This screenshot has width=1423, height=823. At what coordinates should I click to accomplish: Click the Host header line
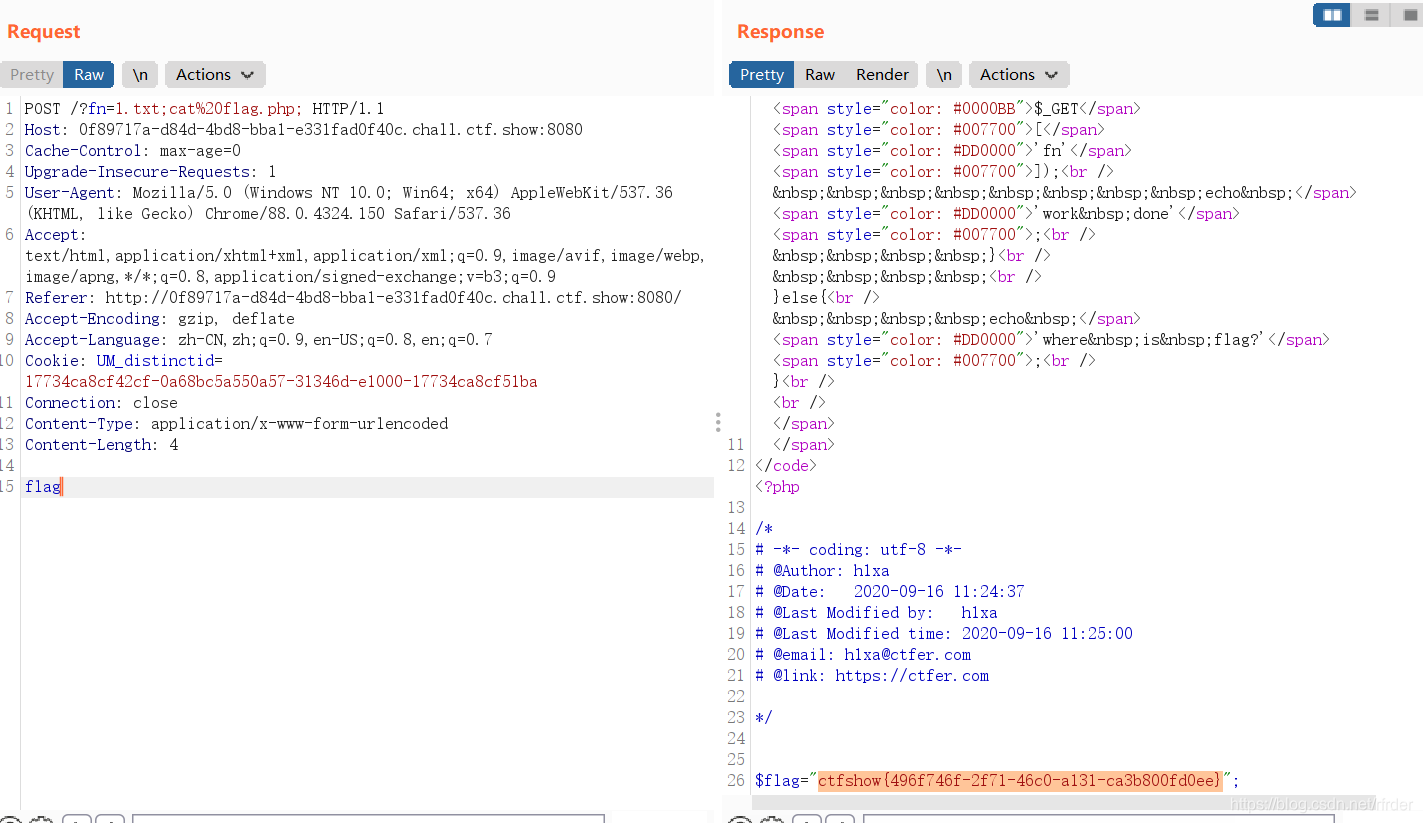[x=304, y=129]
